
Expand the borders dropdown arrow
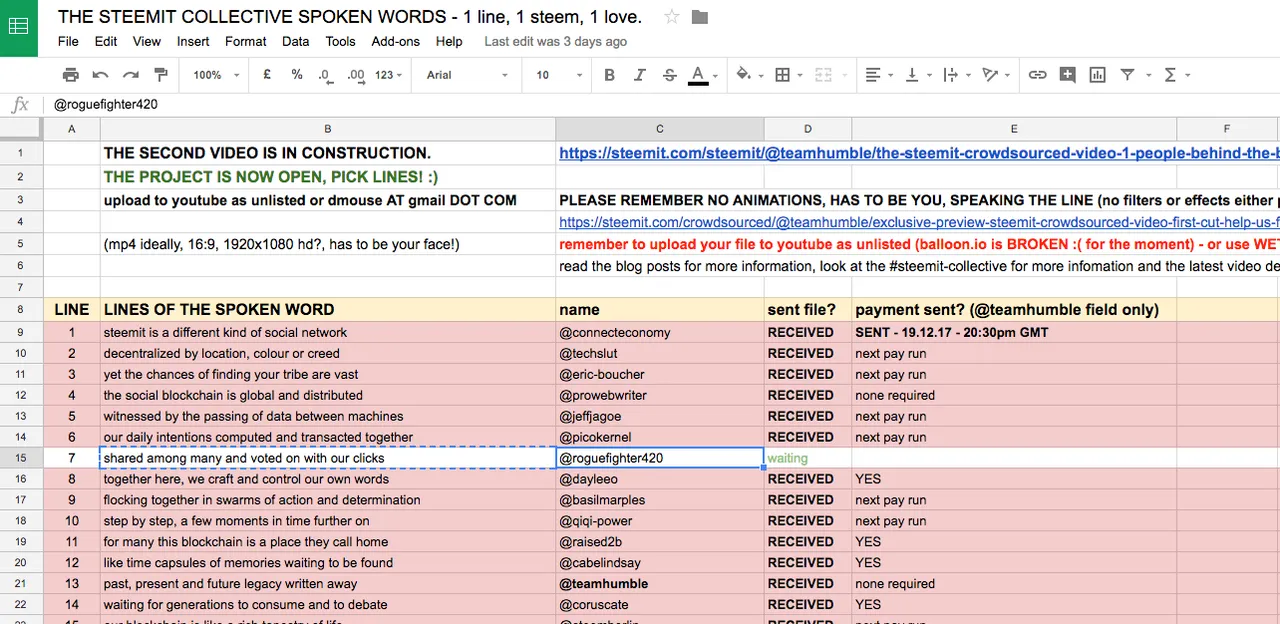[x=799, y=75]
